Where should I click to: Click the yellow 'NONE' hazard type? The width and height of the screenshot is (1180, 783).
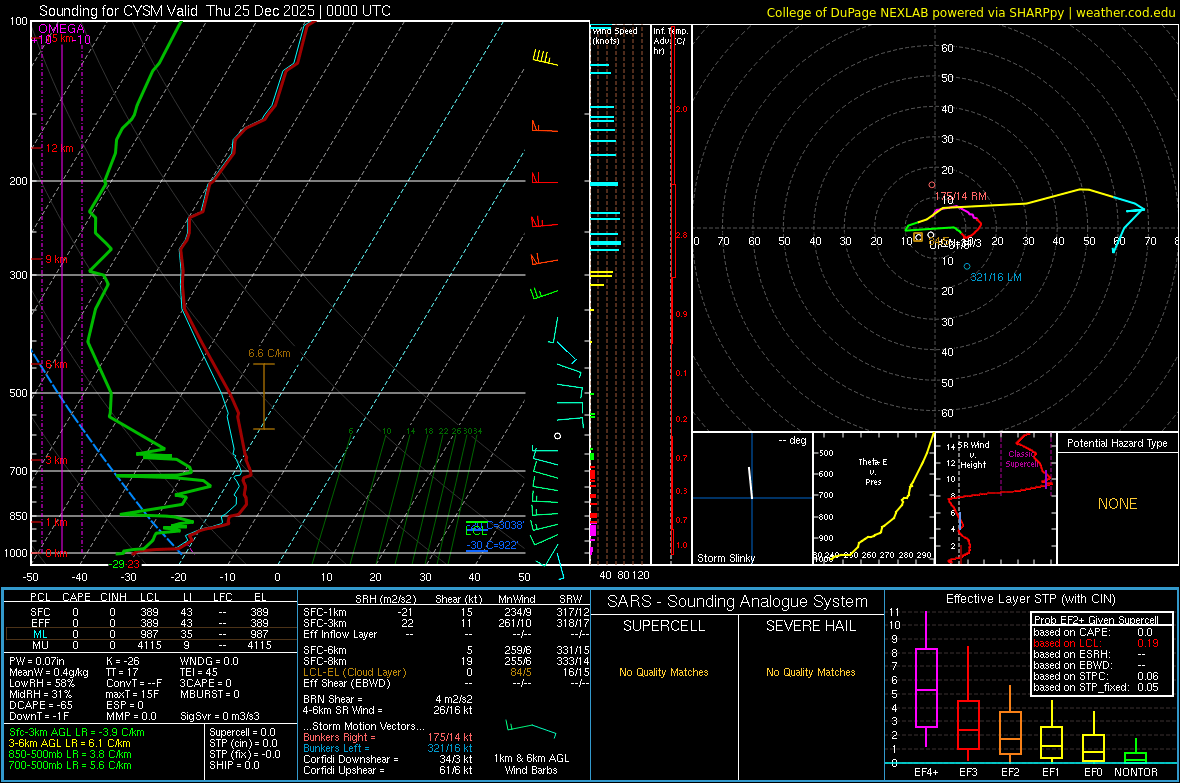tap(1117, 504)
